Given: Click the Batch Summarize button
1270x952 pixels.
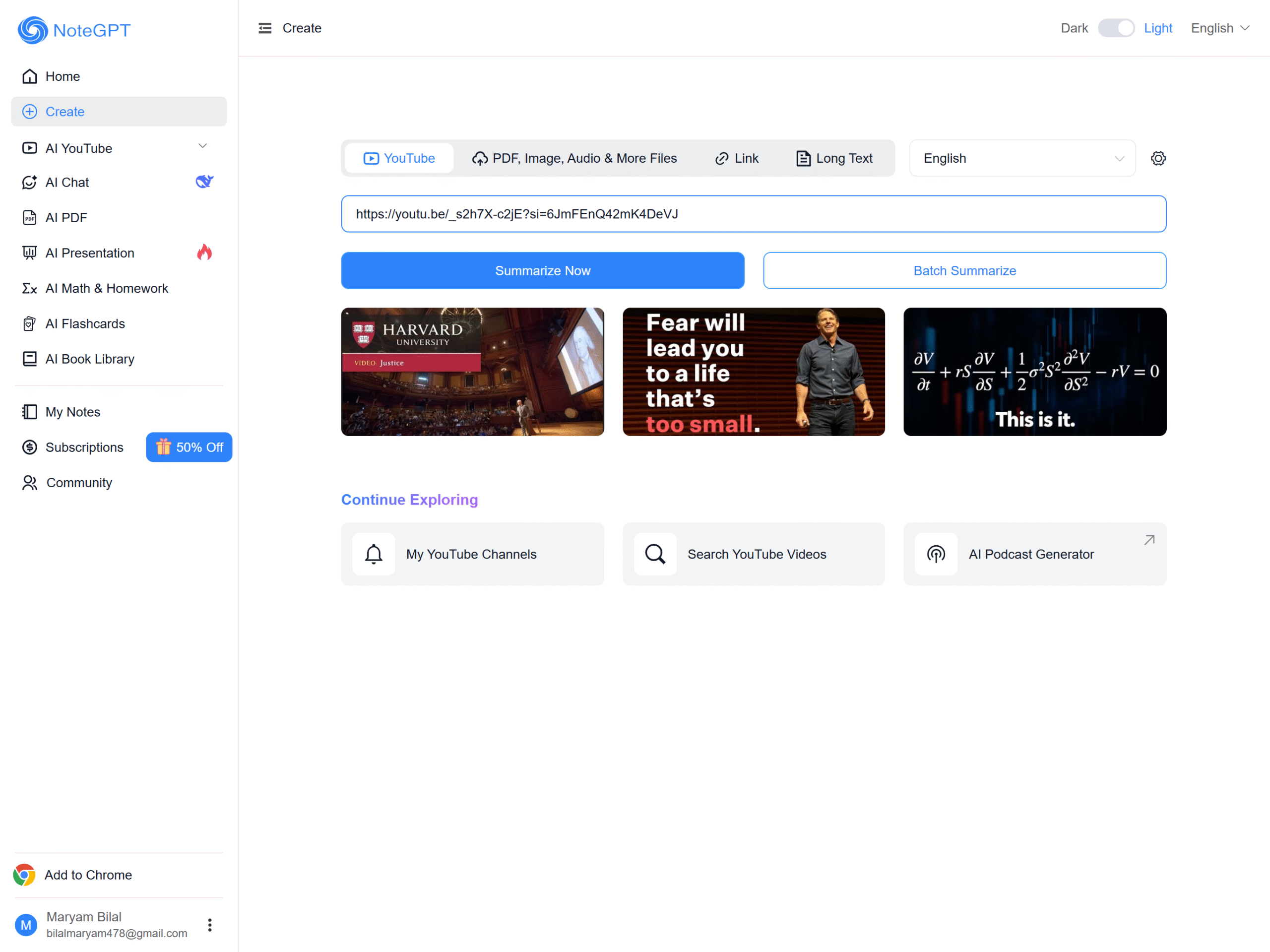Looking at the screenshot, I should (x=964, y=270).
